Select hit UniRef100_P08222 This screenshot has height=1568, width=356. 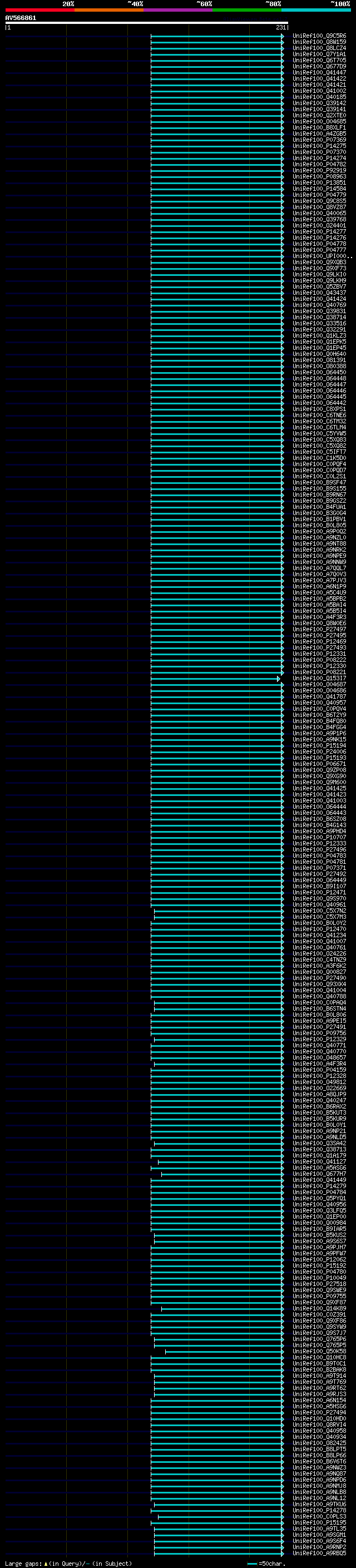point(319,660)
